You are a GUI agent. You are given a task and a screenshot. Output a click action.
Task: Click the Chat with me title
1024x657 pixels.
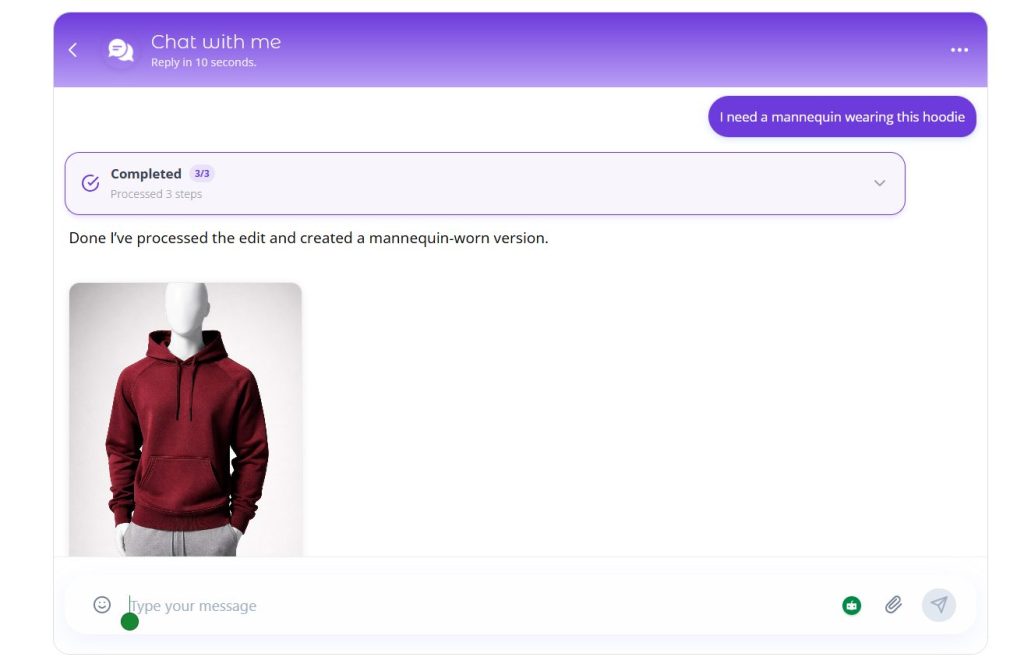click(x=215, y=41)
